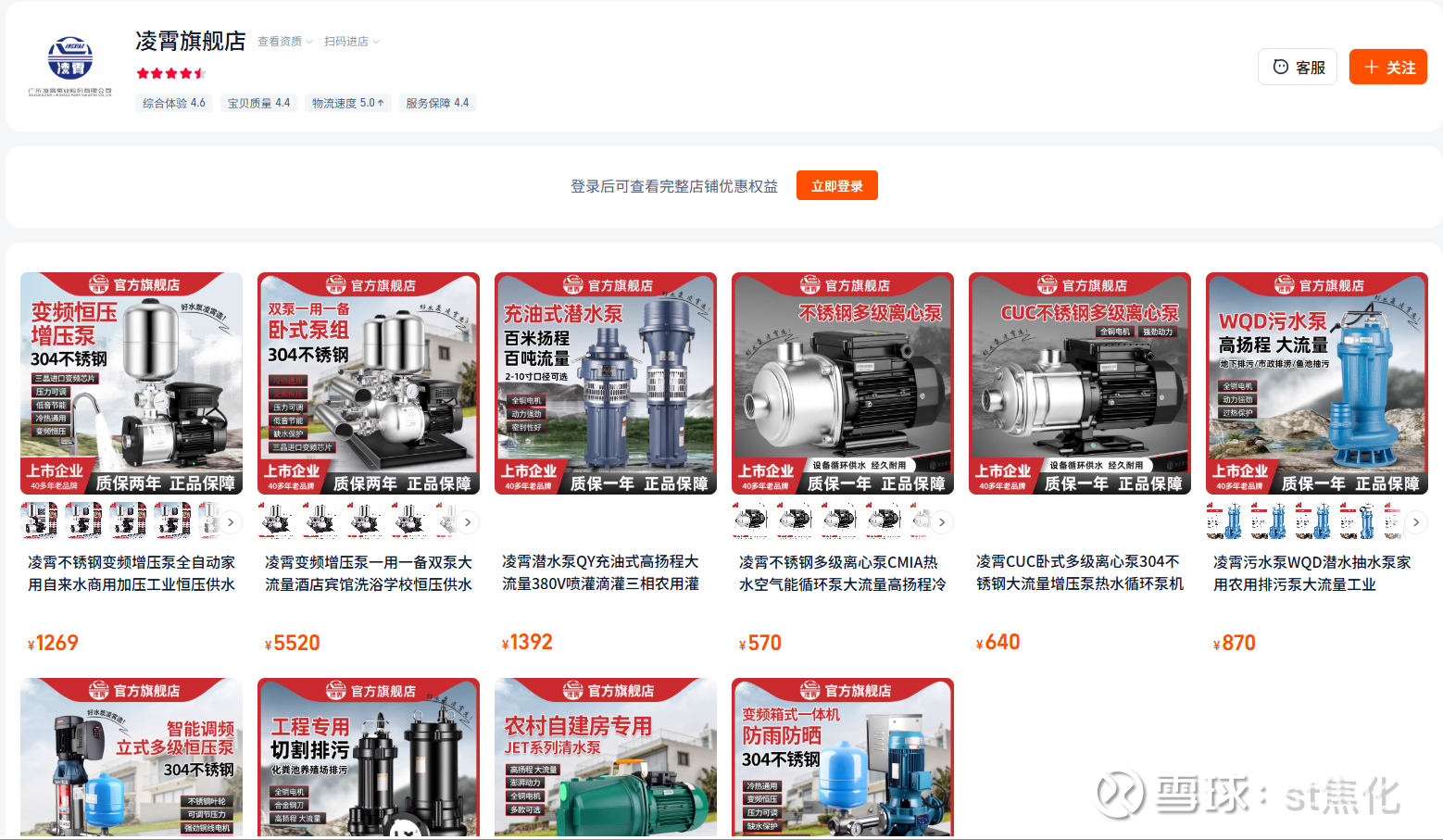1443x840 pixels.
Task: Open the 工程专用切割排污 product image
Action: click(369, 757)
